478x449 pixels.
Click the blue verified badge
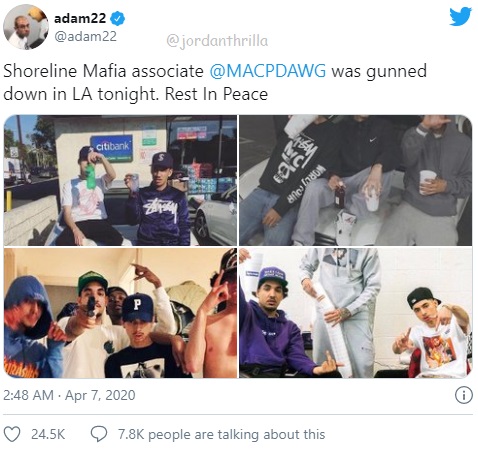[x=118, y=18]
